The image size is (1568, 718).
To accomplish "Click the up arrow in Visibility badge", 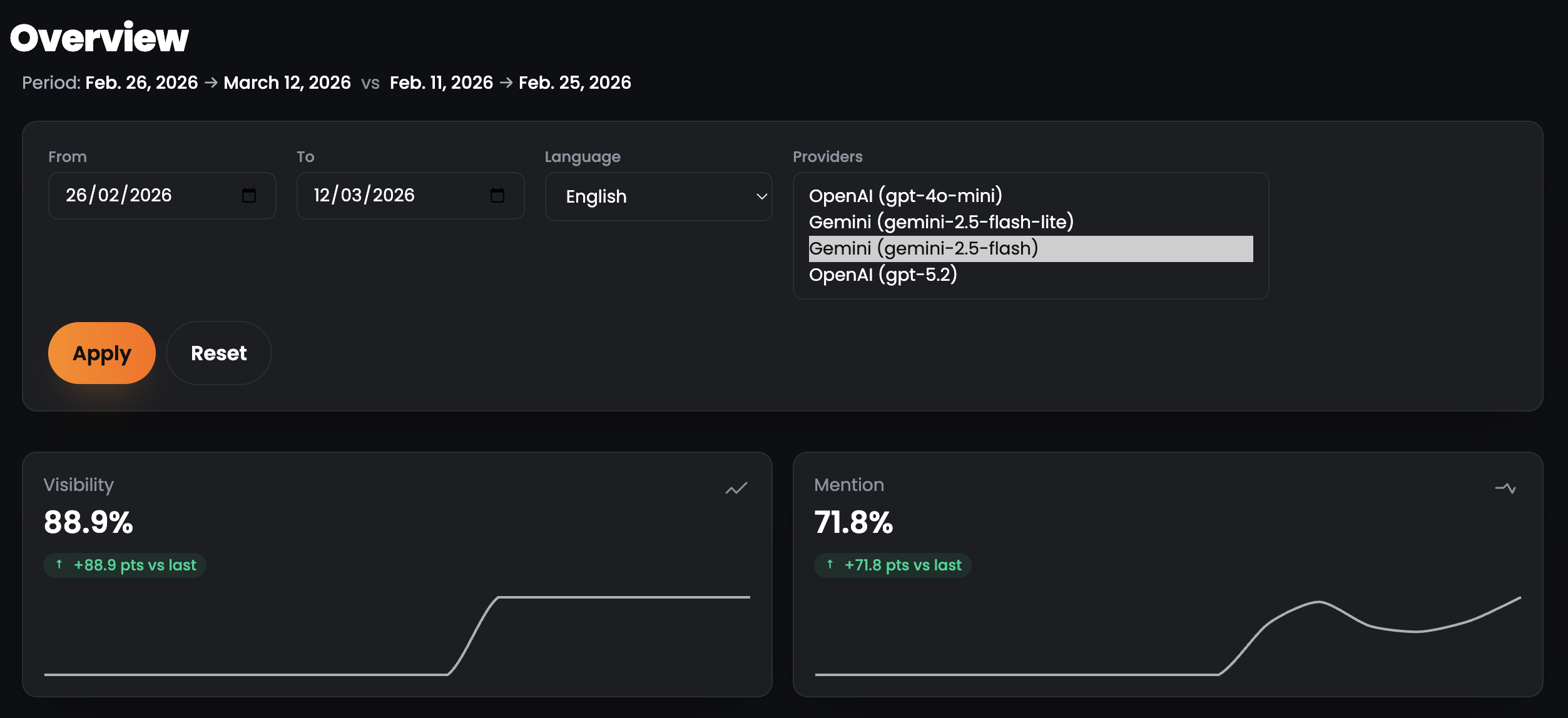I will click(59, 565).
